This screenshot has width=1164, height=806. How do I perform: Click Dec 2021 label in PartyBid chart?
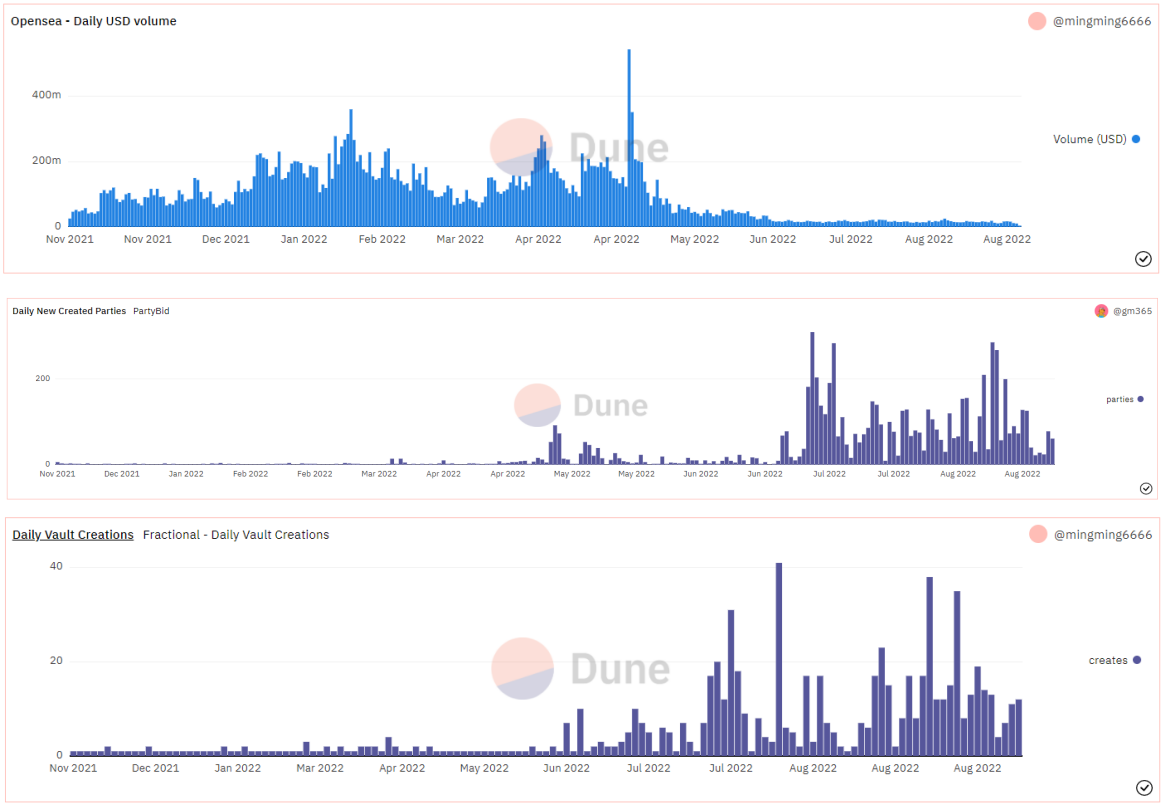tap(122, 474)
